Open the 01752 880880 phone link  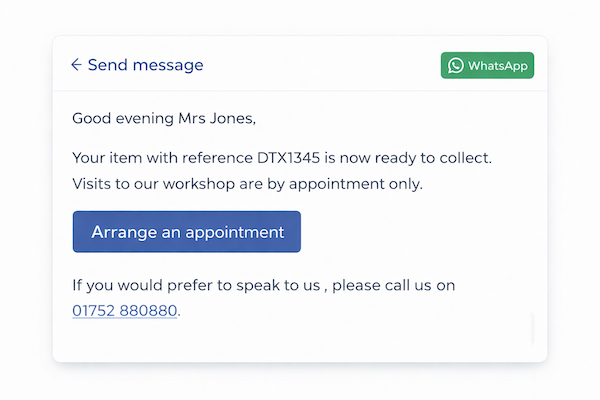(125, 310)
